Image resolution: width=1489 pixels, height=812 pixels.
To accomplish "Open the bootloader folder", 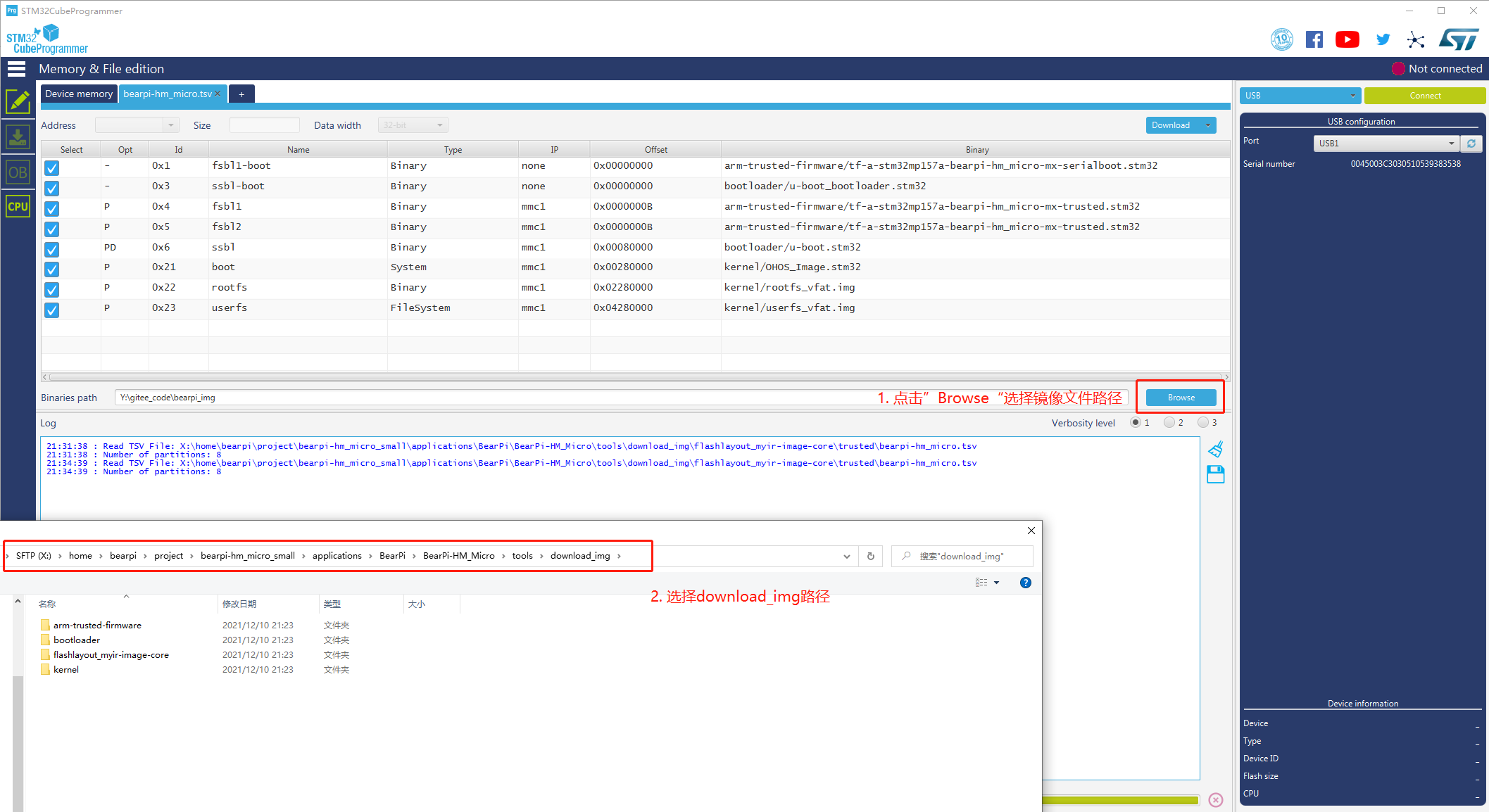I will coord(77,640).
